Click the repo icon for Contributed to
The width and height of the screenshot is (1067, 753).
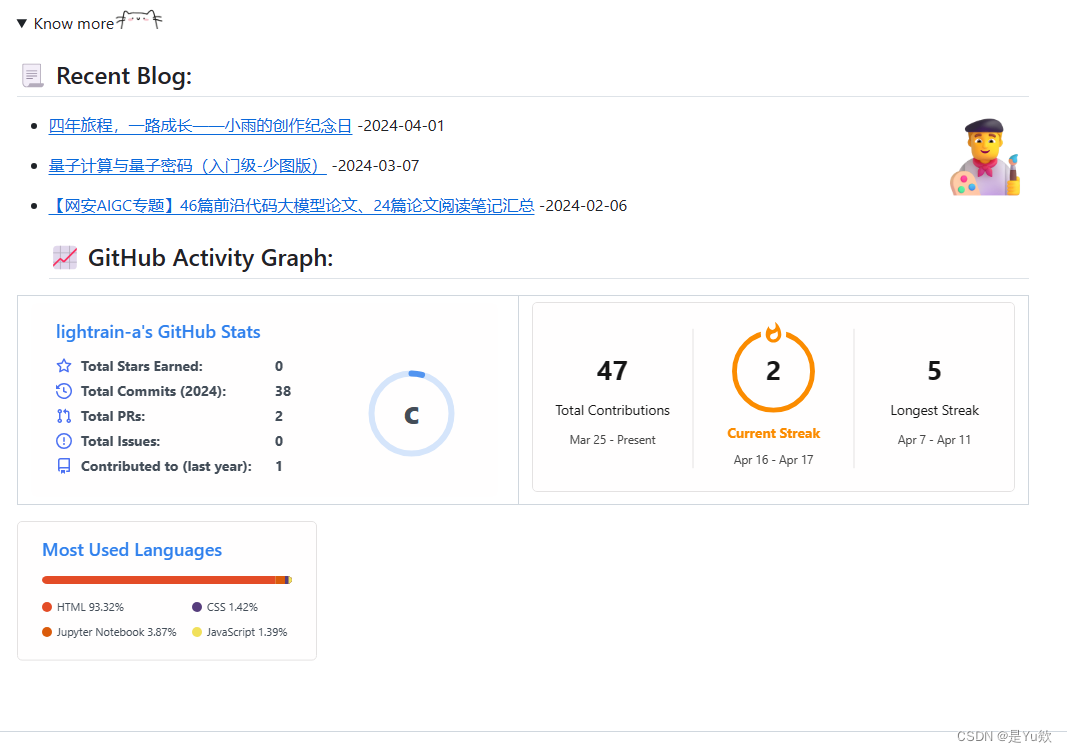[64, 467]
